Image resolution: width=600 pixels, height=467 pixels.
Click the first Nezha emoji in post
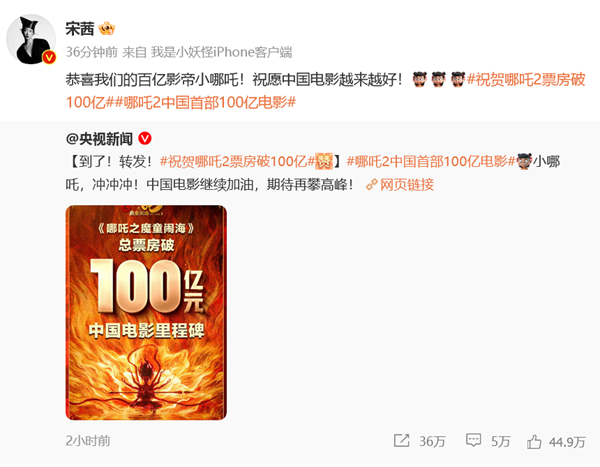pyautogui.click(x=420, y=80)
